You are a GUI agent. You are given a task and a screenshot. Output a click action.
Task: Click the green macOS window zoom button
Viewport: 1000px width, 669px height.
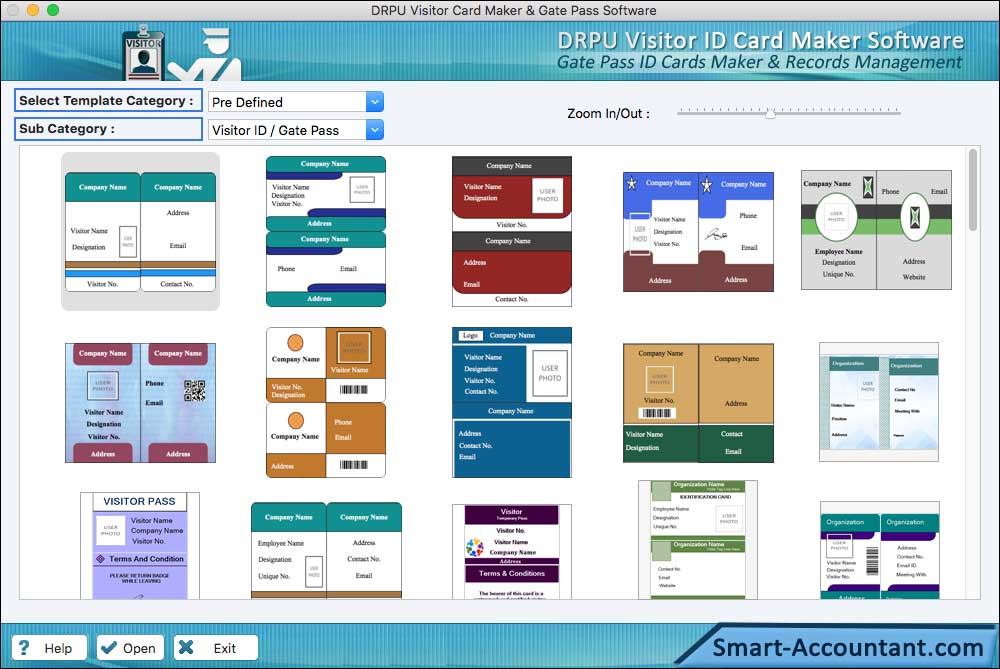click(53, 10)
